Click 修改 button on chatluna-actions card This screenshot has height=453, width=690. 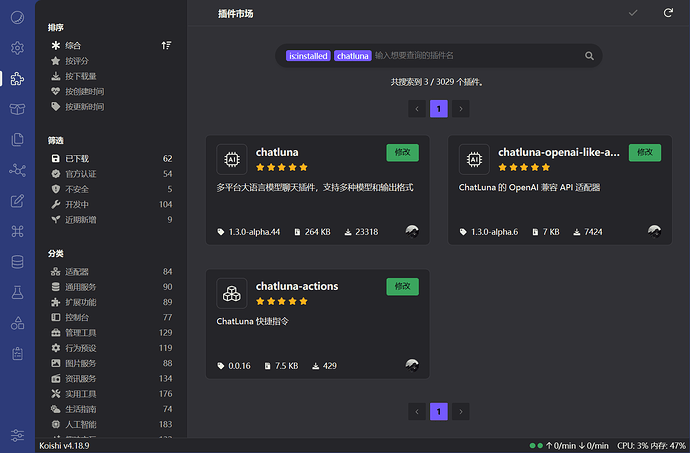pyautogui.click(x=402, y=287)
